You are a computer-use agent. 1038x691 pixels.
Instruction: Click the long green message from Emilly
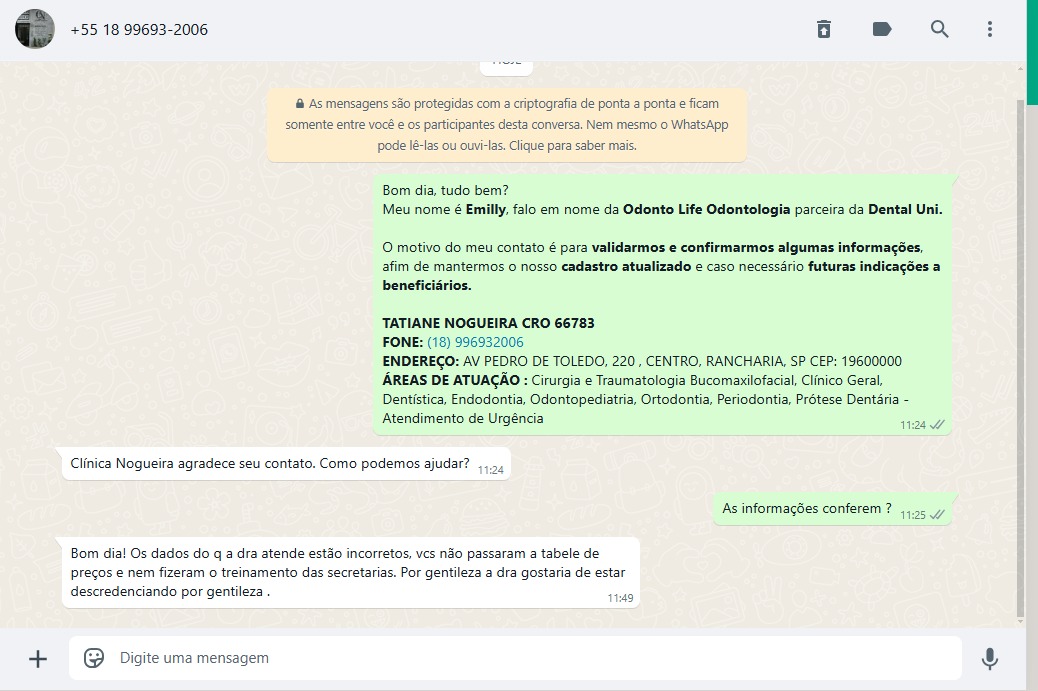click(660, 300)
